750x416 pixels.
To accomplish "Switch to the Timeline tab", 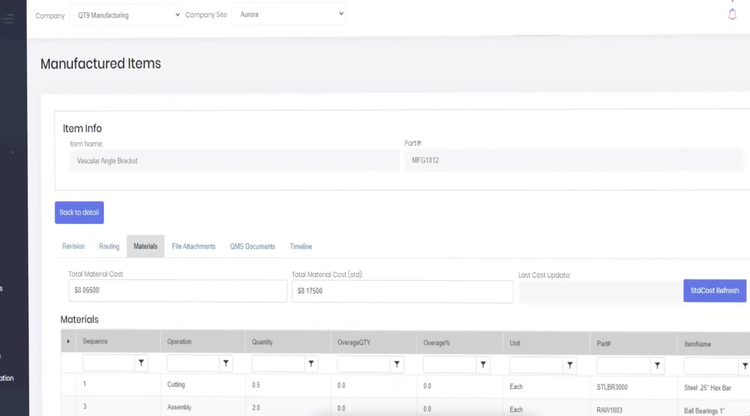I will [301, 246].
